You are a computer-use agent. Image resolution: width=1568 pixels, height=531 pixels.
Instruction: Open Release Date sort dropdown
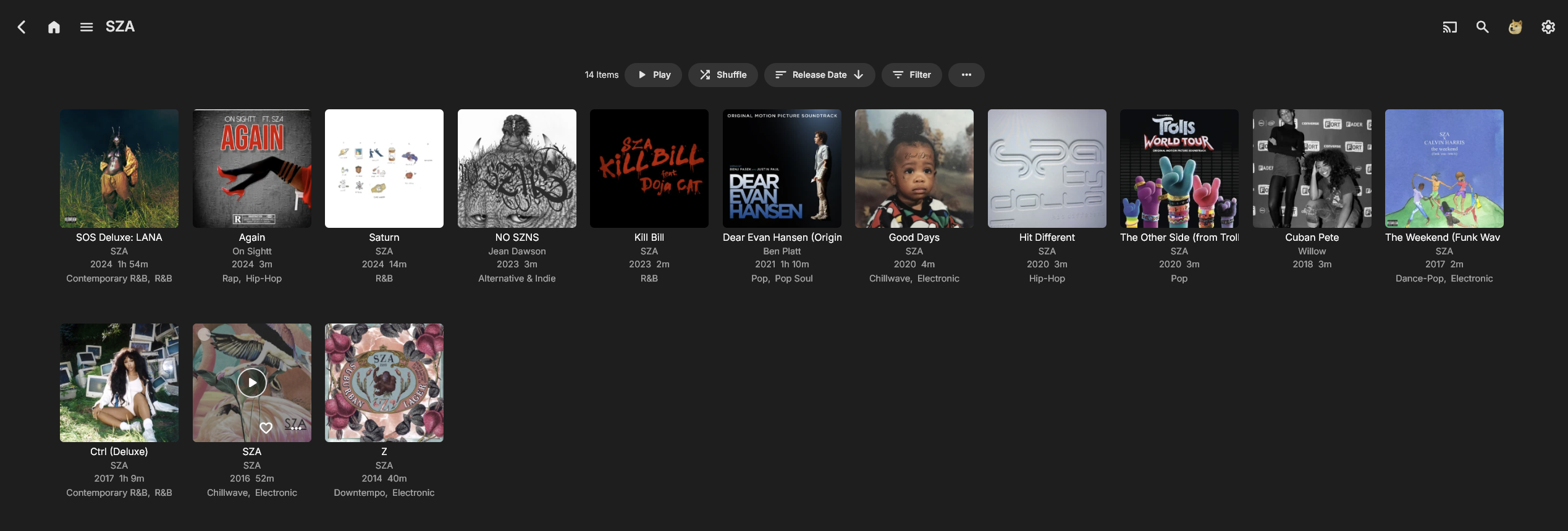819,75
